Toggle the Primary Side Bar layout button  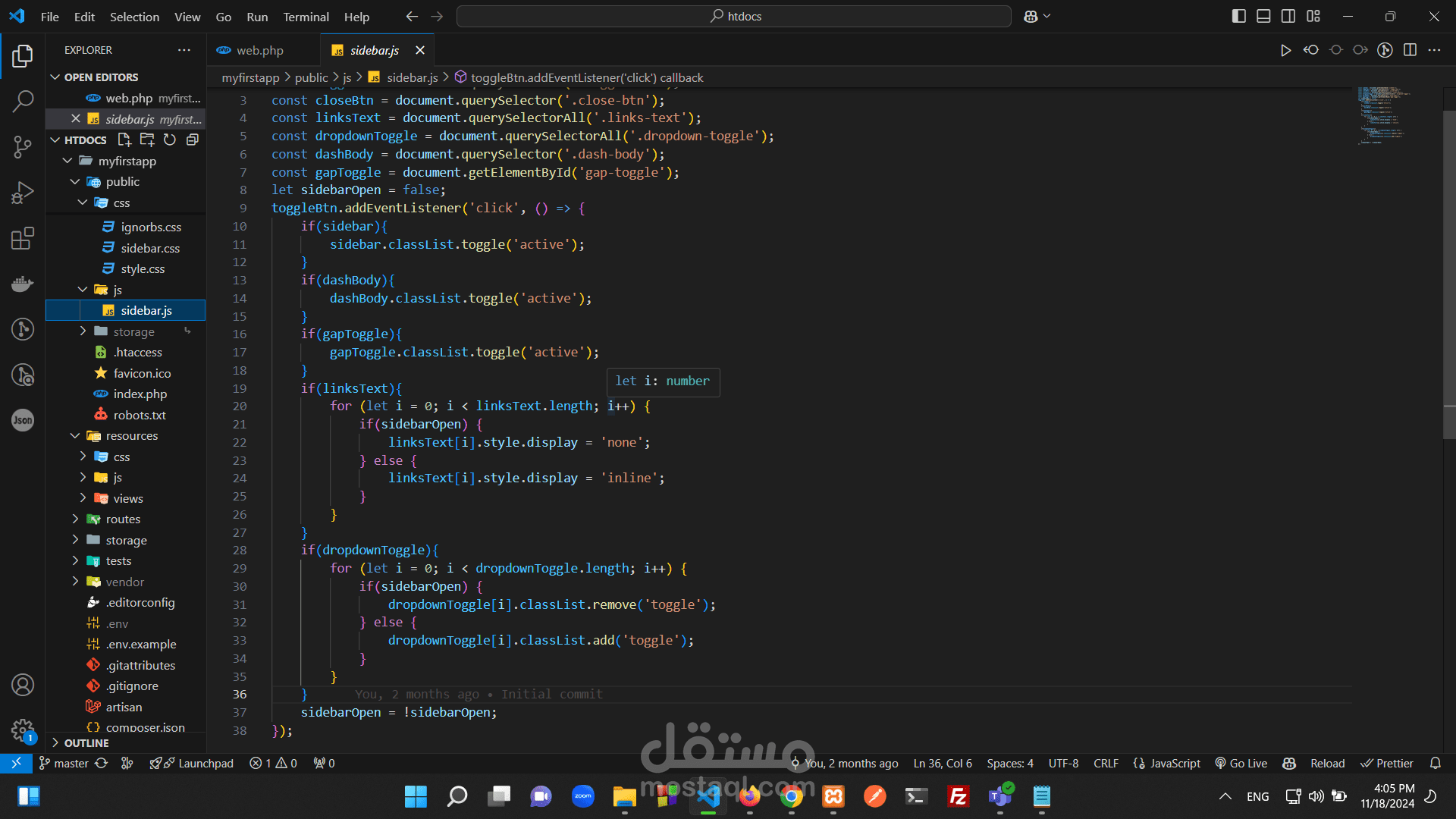(x=1238, y=16)
